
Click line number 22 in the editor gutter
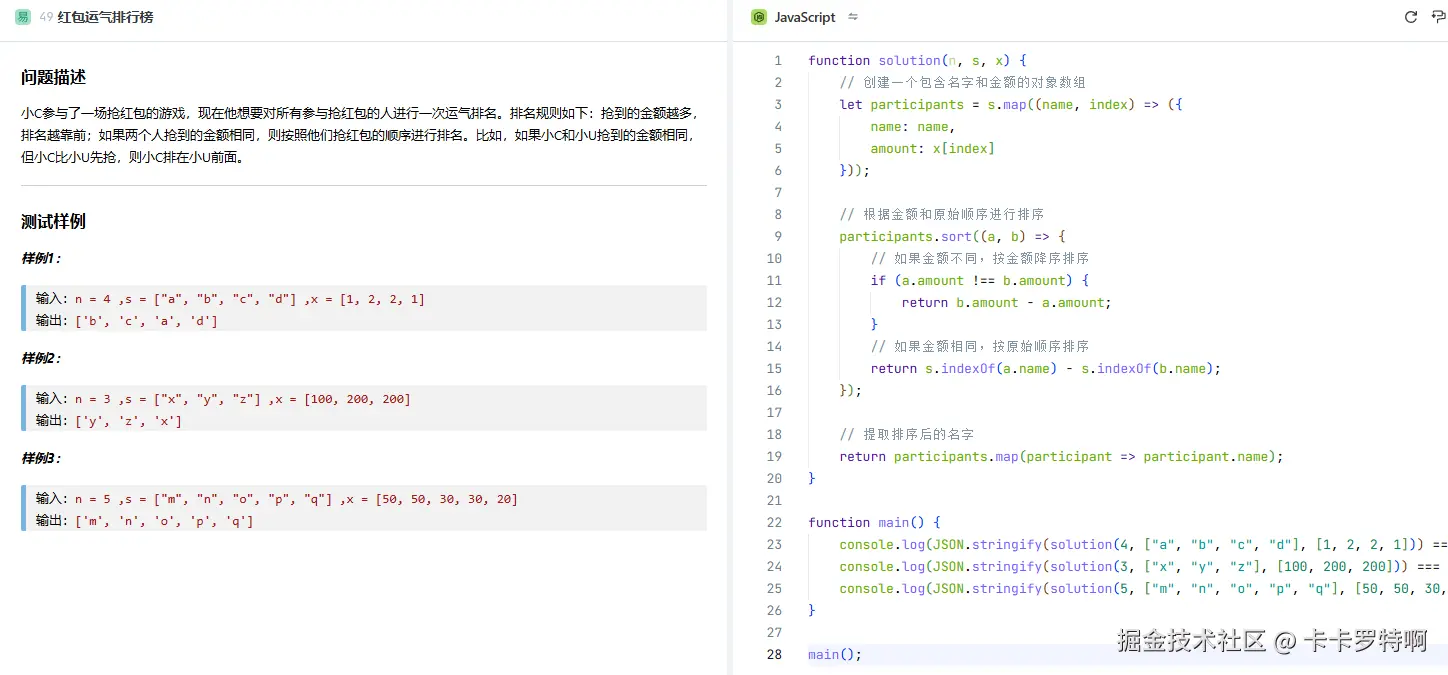tap(774, 522)
